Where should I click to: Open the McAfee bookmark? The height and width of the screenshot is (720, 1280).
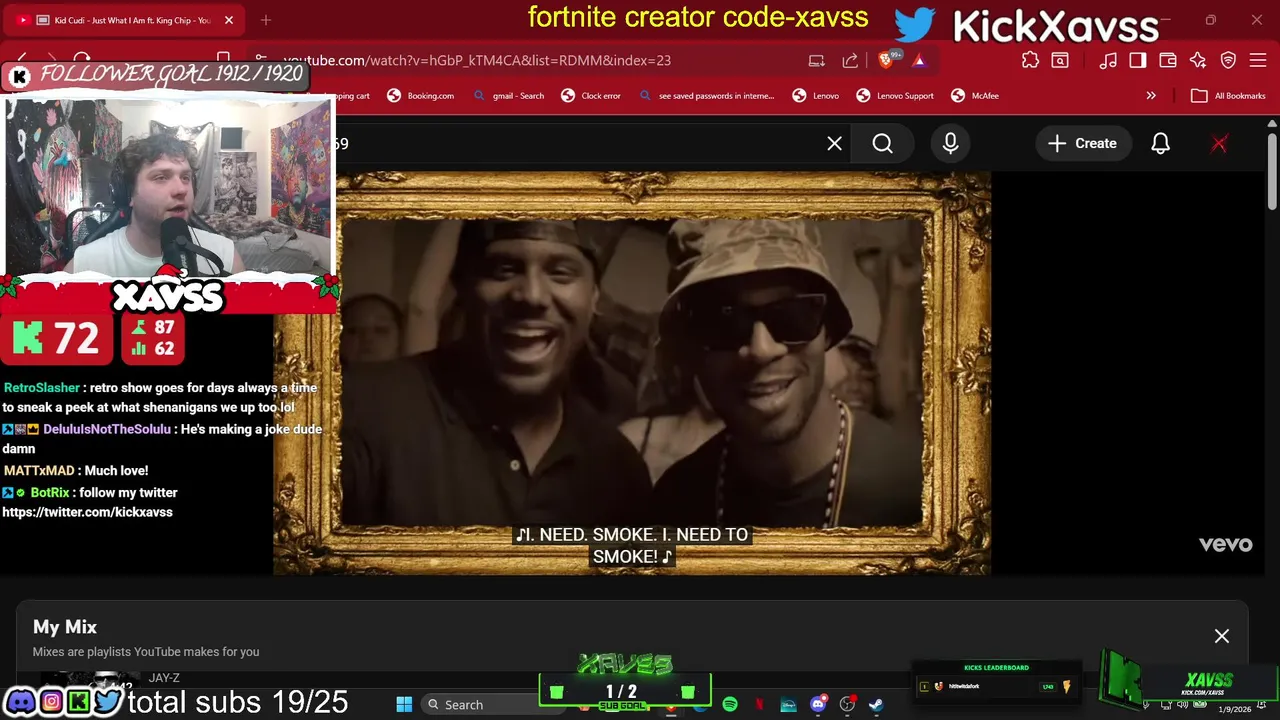975,96
